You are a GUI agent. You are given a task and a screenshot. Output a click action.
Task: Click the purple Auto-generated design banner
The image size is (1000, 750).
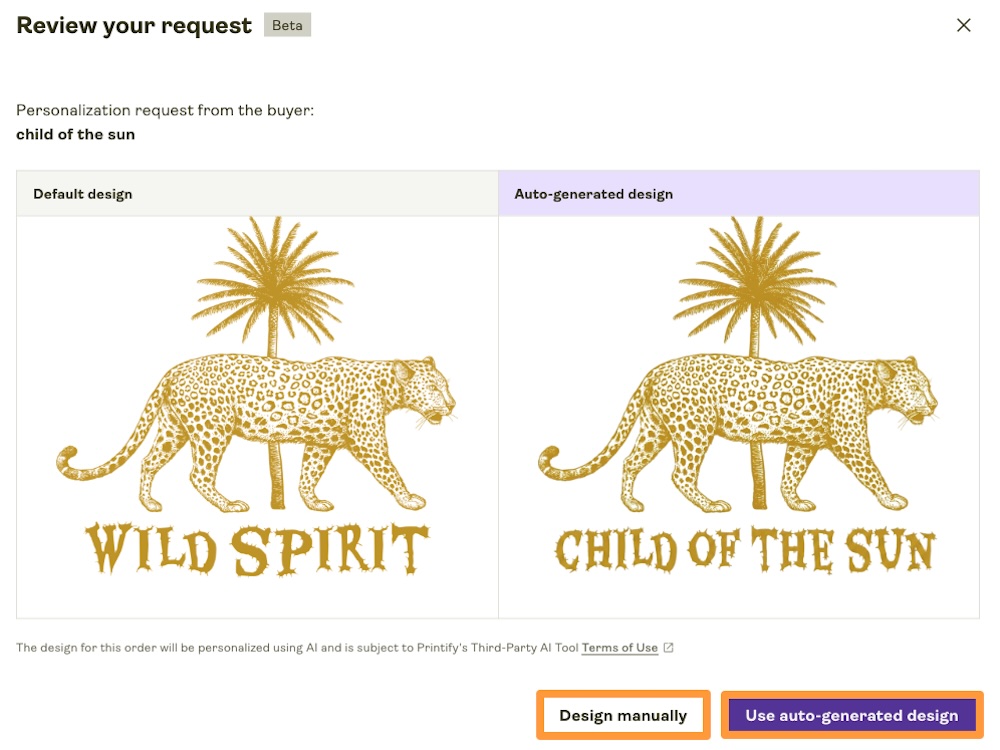pos(739,193)
